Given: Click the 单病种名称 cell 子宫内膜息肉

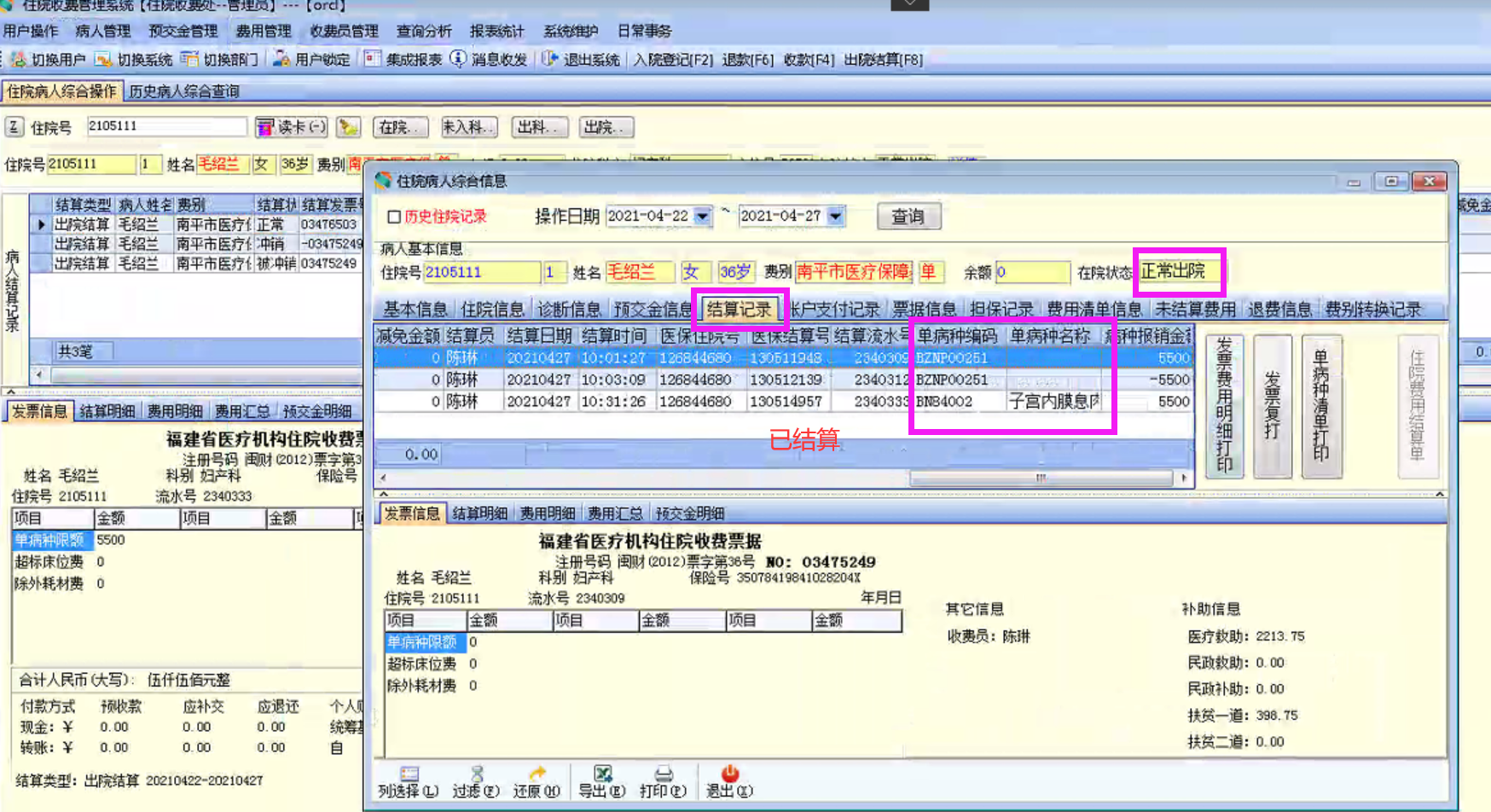Looking at the screenshot, I should coord(1054,402).
